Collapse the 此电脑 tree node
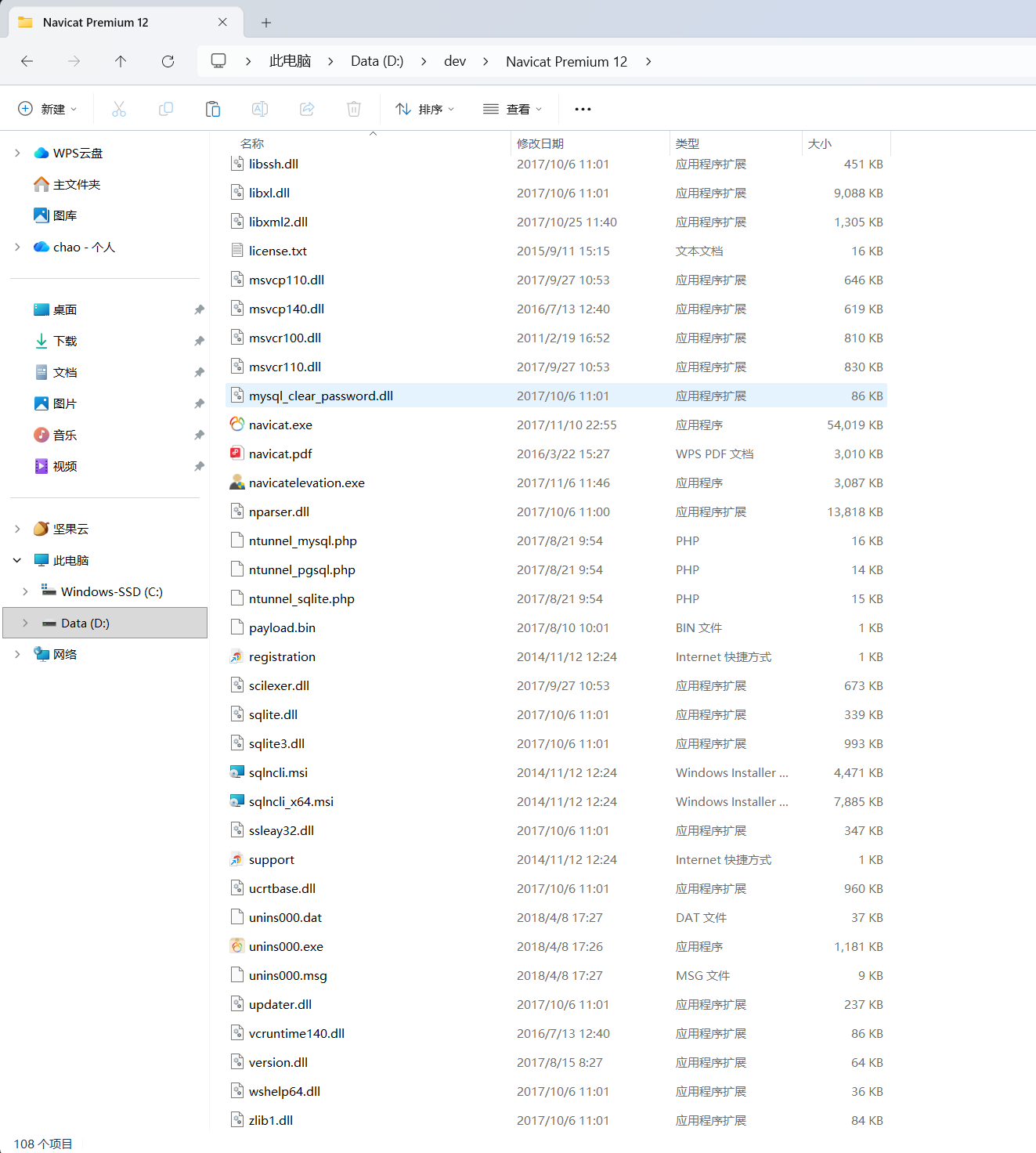Viewport: 1036px width, 1153px height. point(17,560)
